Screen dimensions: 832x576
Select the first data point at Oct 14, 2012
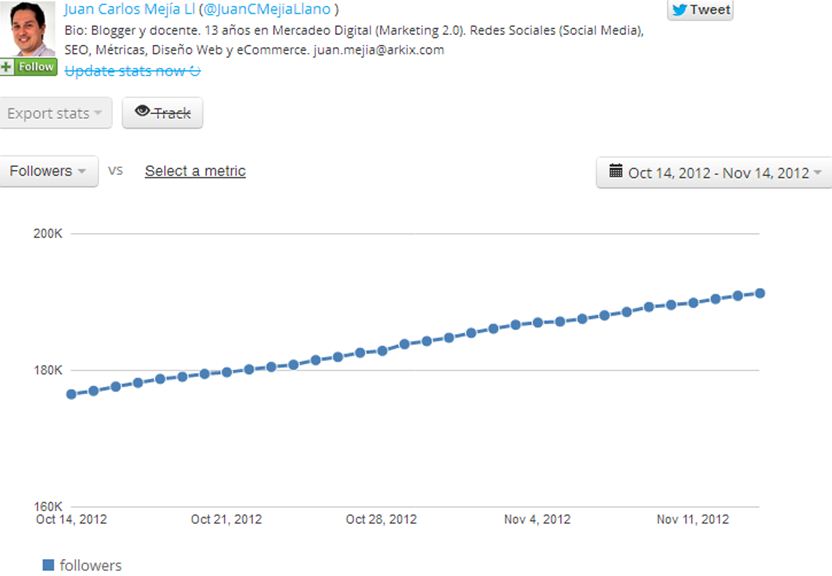click(x=71, y=394)
